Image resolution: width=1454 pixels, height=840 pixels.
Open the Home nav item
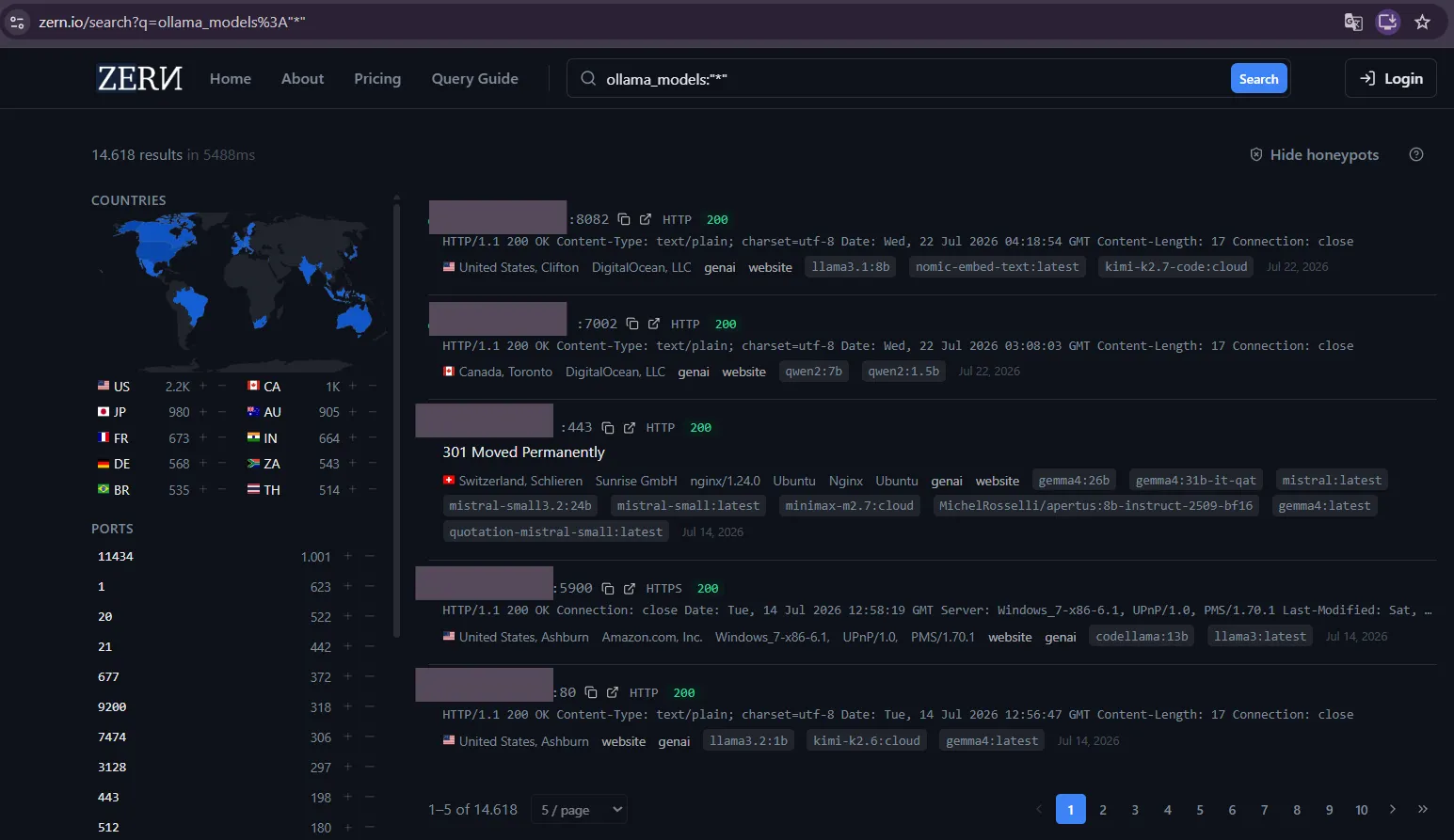click(x=231, y=79)
